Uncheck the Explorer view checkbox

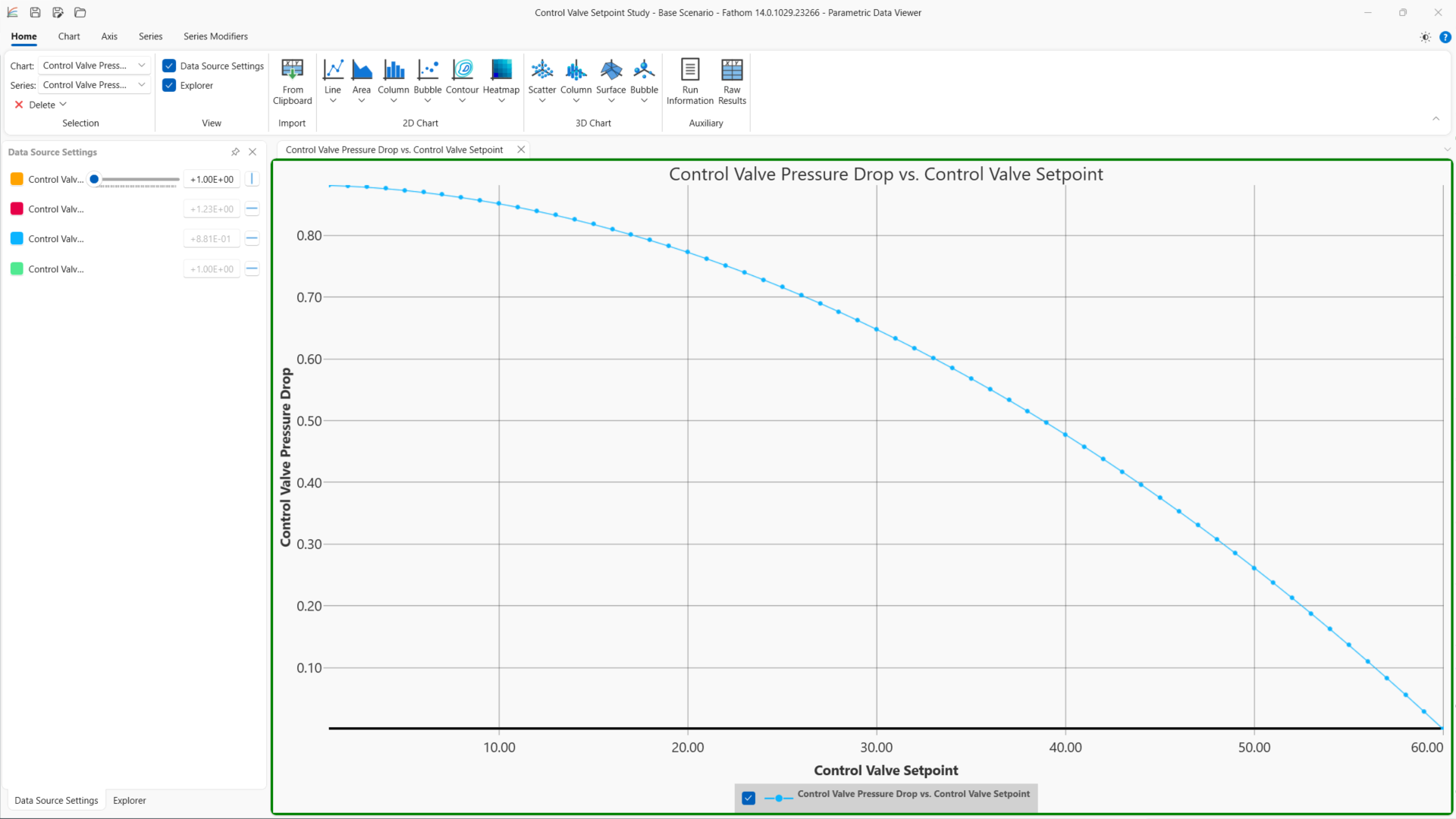(169, 86)
